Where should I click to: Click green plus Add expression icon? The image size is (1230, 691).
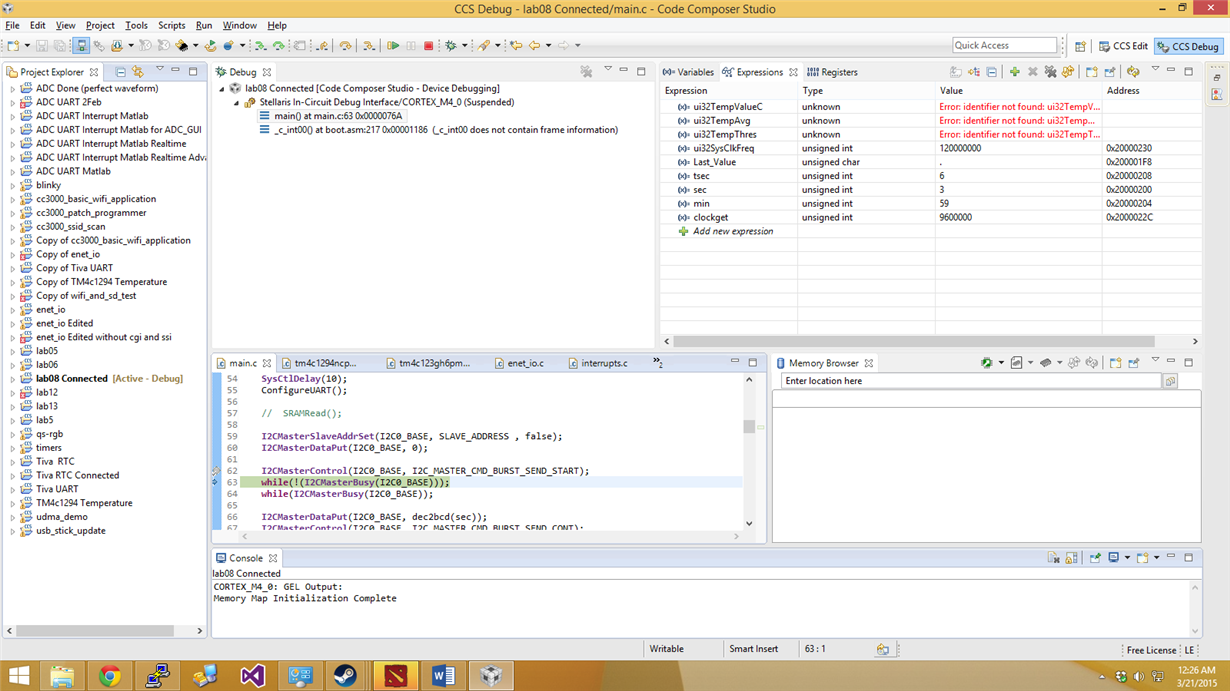(x=1014, y=72)
